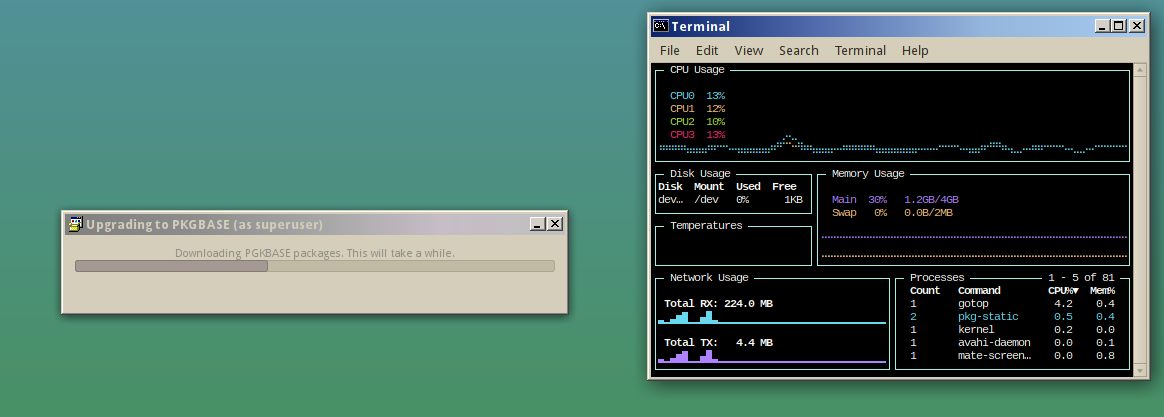Click the Command column header

coord(979,291)
